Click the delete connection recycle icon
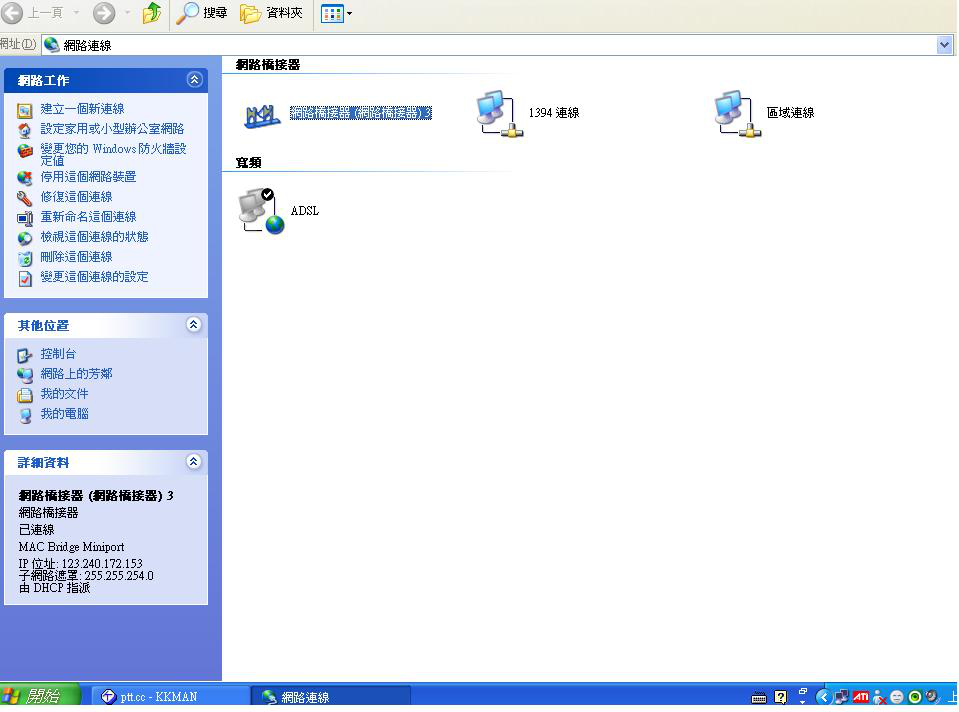The image size is (959, 712). 24,258
